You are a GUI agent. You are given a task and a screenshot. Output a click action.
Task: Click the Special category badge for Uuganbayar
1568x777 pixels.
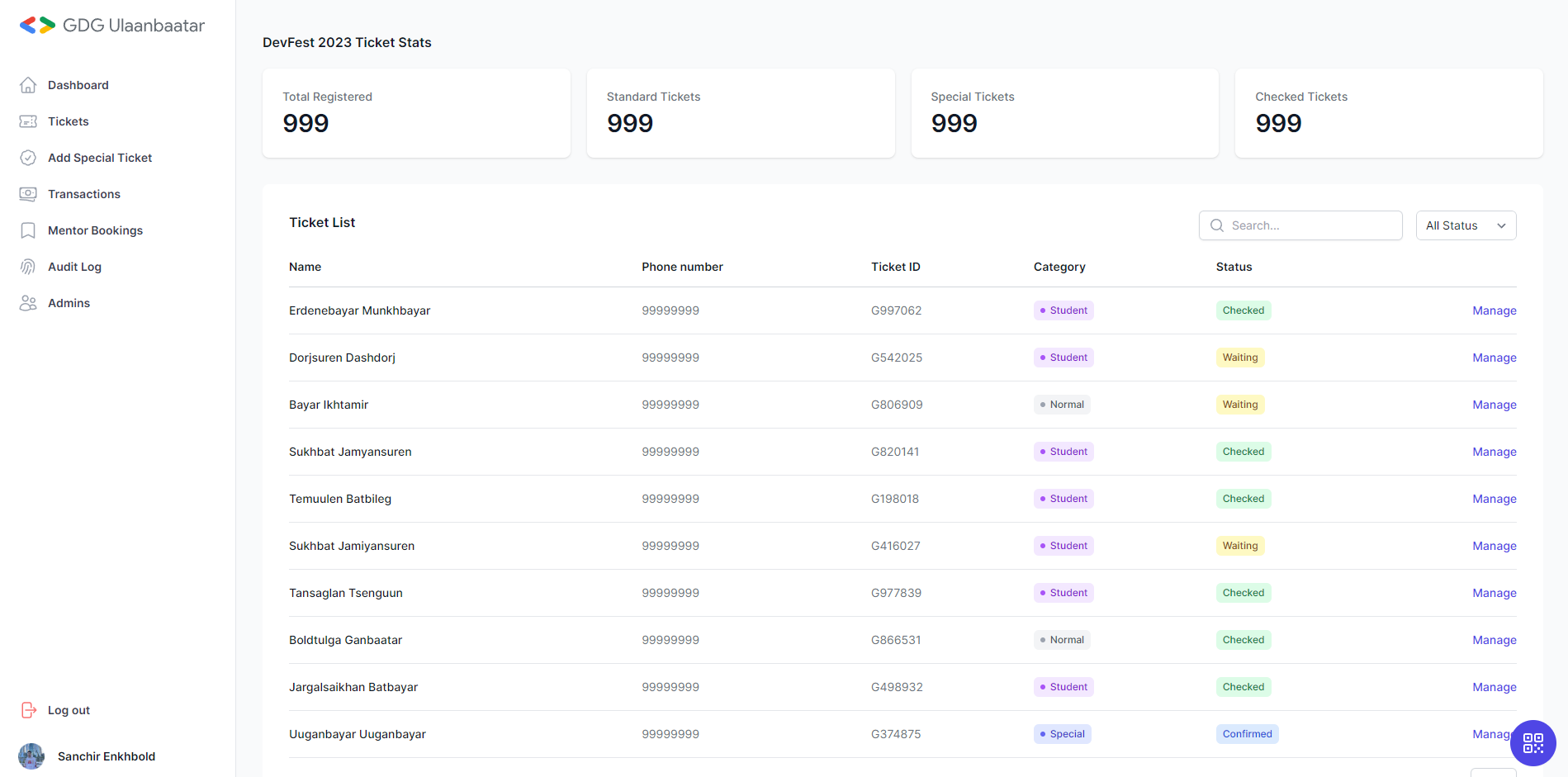click(x=1063, y=734)
